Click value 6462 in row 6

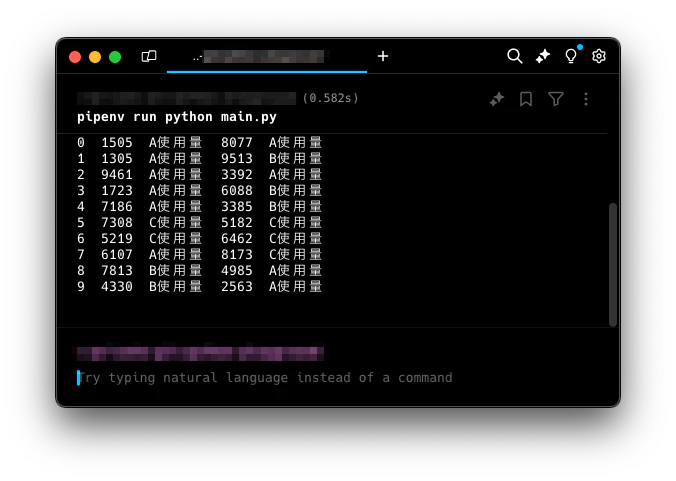point(237,238)
